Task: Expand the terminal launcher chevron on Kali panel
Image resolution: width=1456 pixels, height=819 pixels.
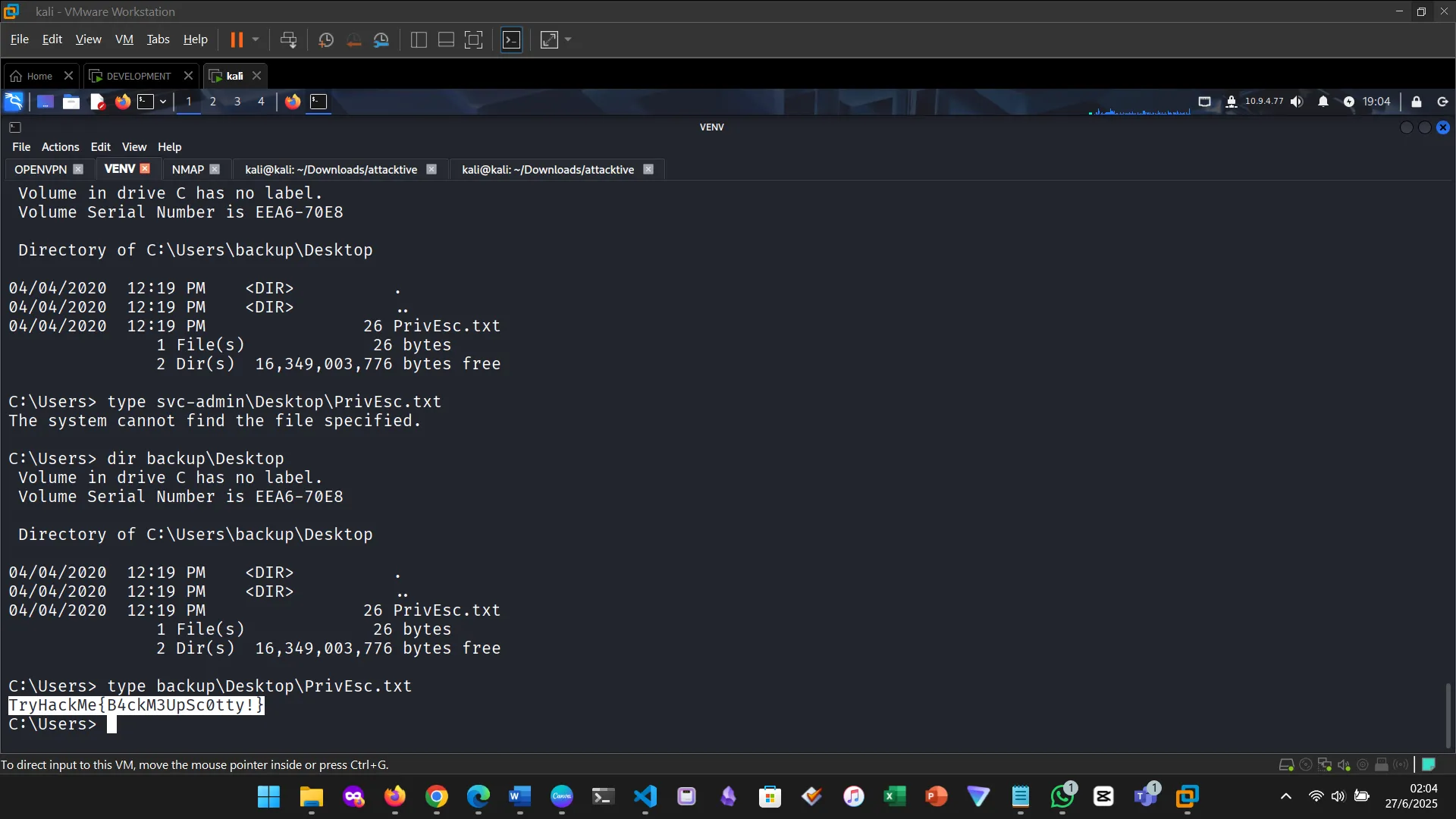Action: pyautogui.click(x=162, y=101)
